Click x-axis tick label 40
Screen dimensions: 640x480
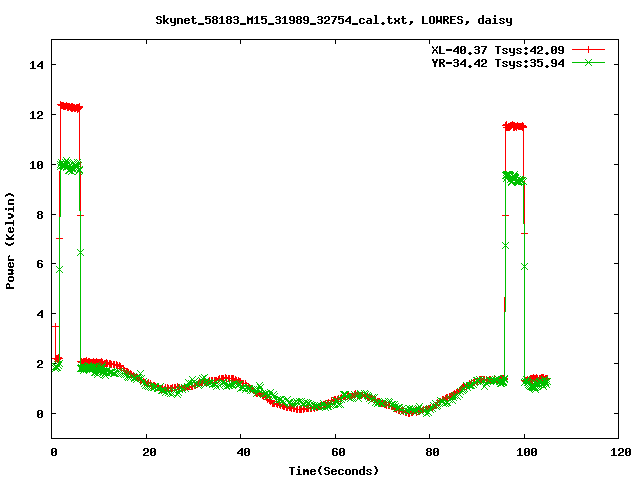(243, 452)
